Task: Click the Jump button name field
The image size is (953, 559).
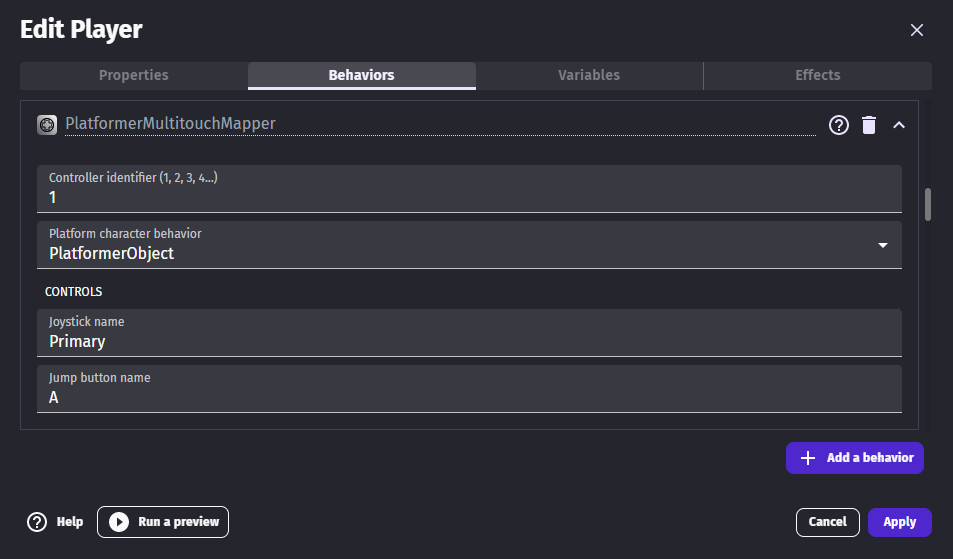Action: click(470, 397)
